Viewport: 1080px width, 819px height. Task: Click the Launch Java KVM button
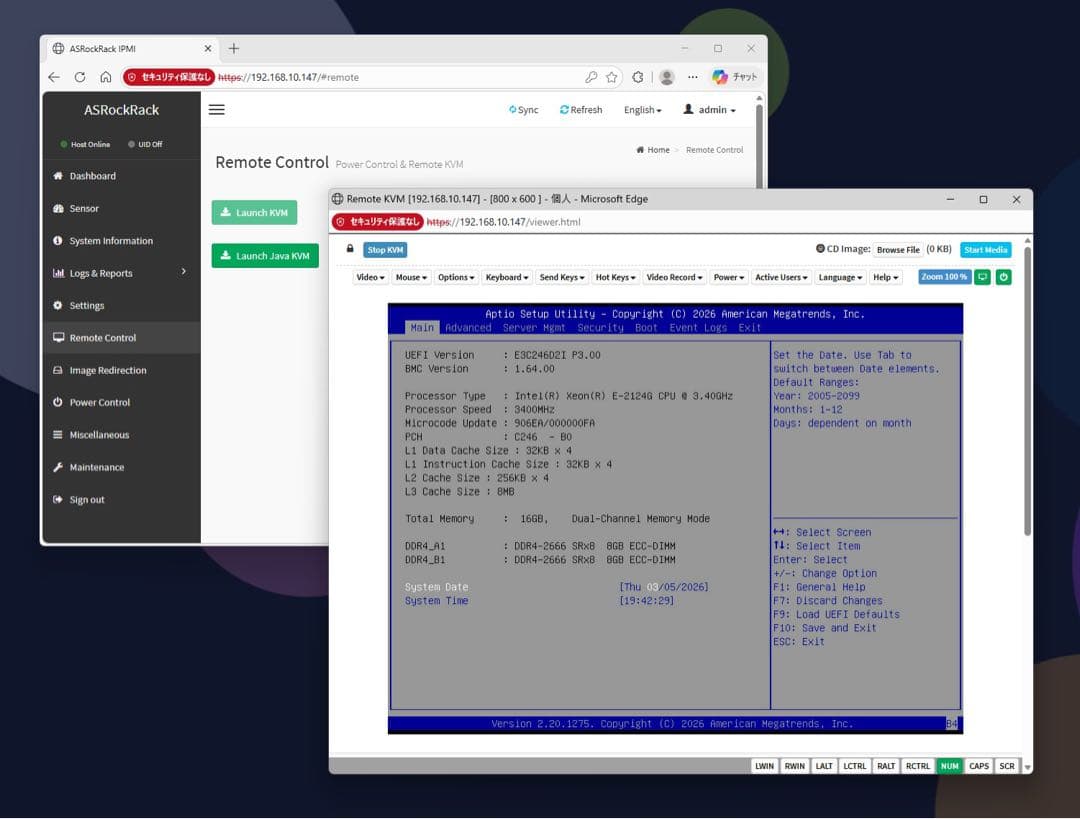tap(264, 256)
